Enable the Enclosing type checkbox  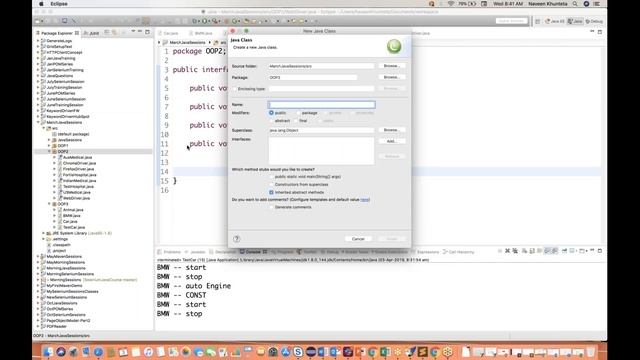pos(234,89)
